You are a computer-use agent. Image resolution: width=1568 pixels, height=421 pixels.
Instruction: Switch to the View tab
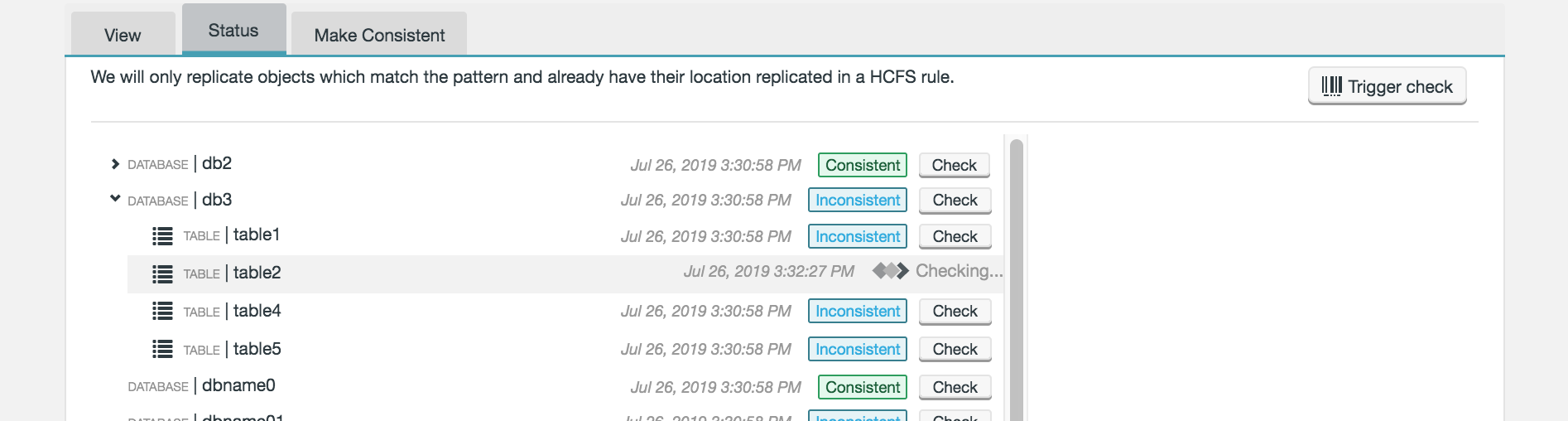tap(123, 35)
